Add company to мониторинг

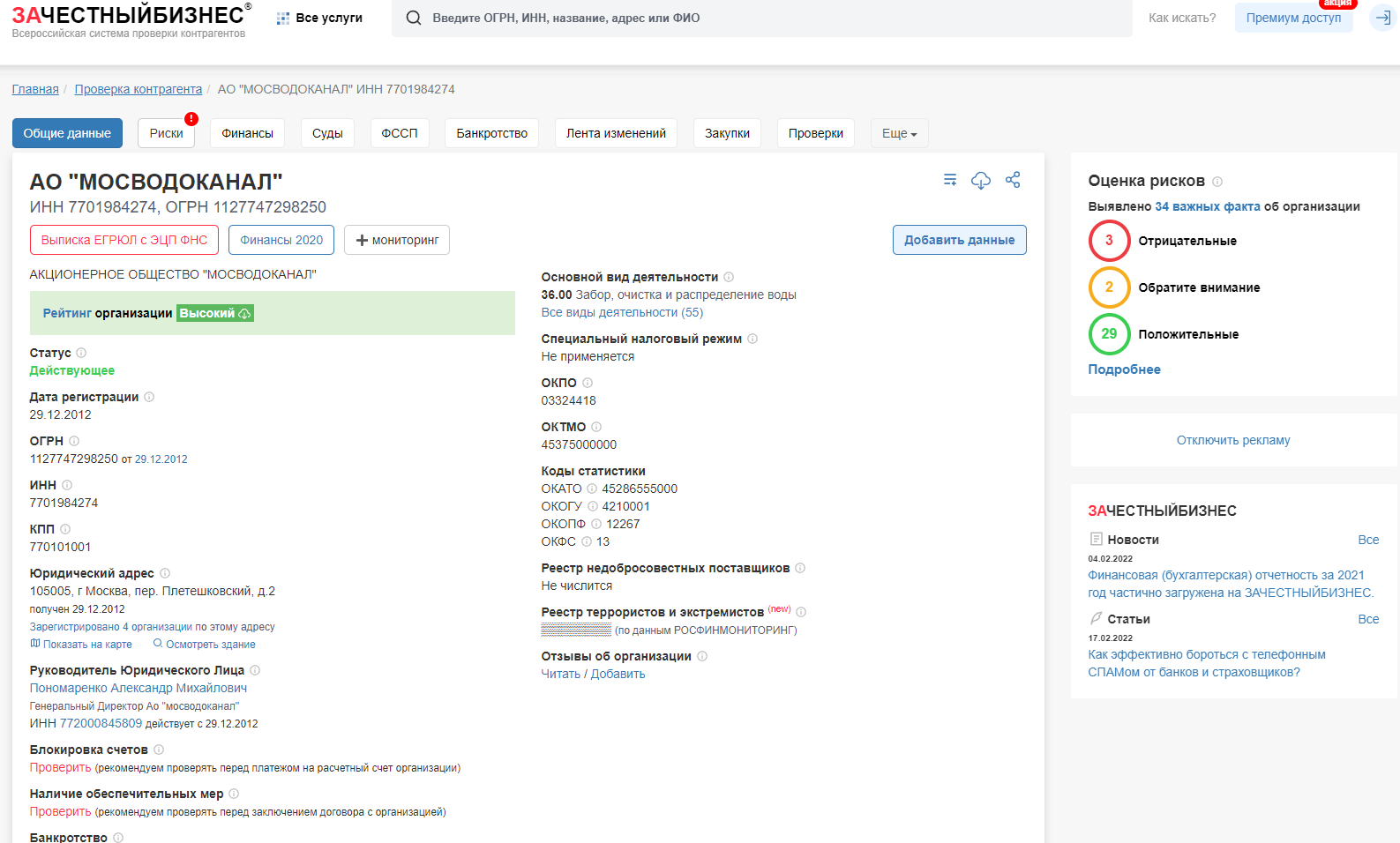pos(397,240)
